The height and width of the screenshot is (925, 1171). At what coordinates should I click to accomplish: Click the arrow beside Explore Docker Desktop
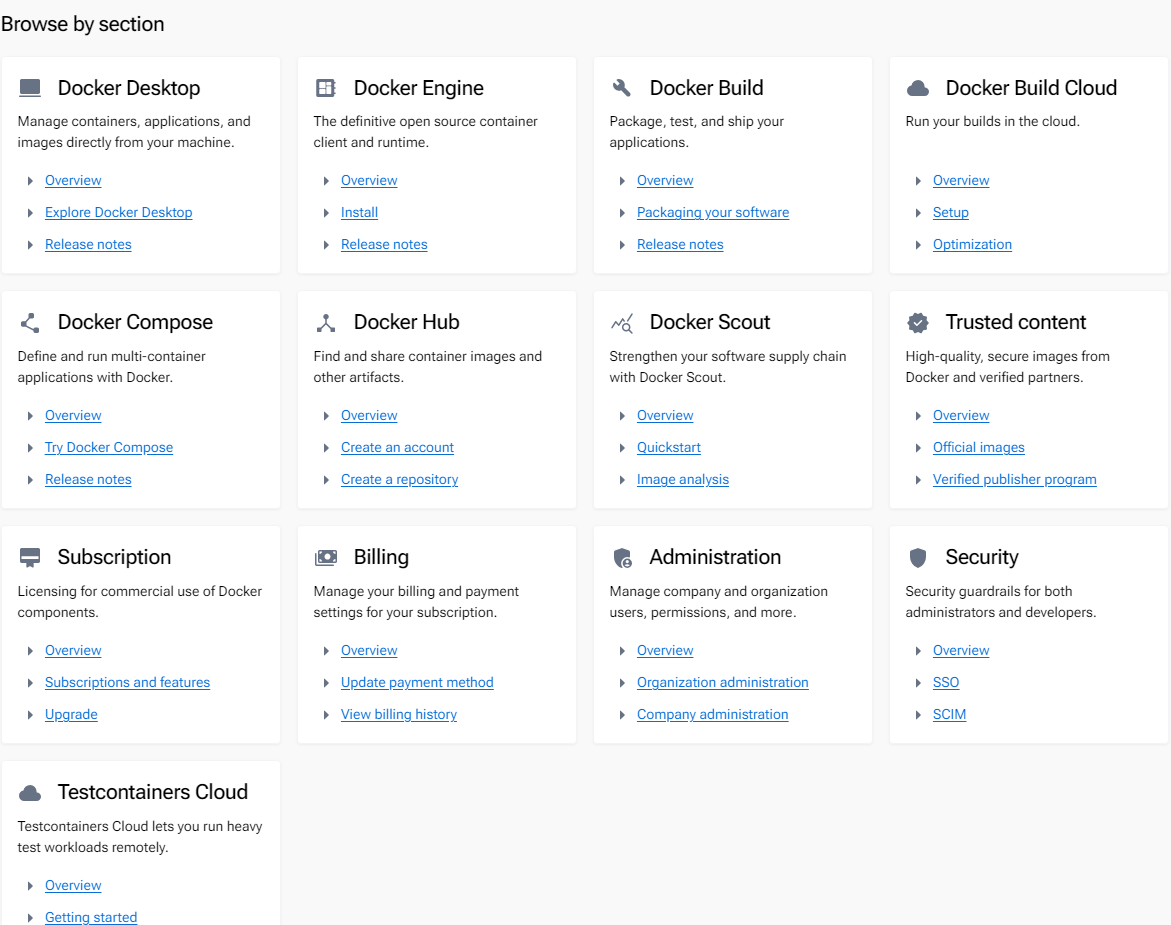[31, 213]
